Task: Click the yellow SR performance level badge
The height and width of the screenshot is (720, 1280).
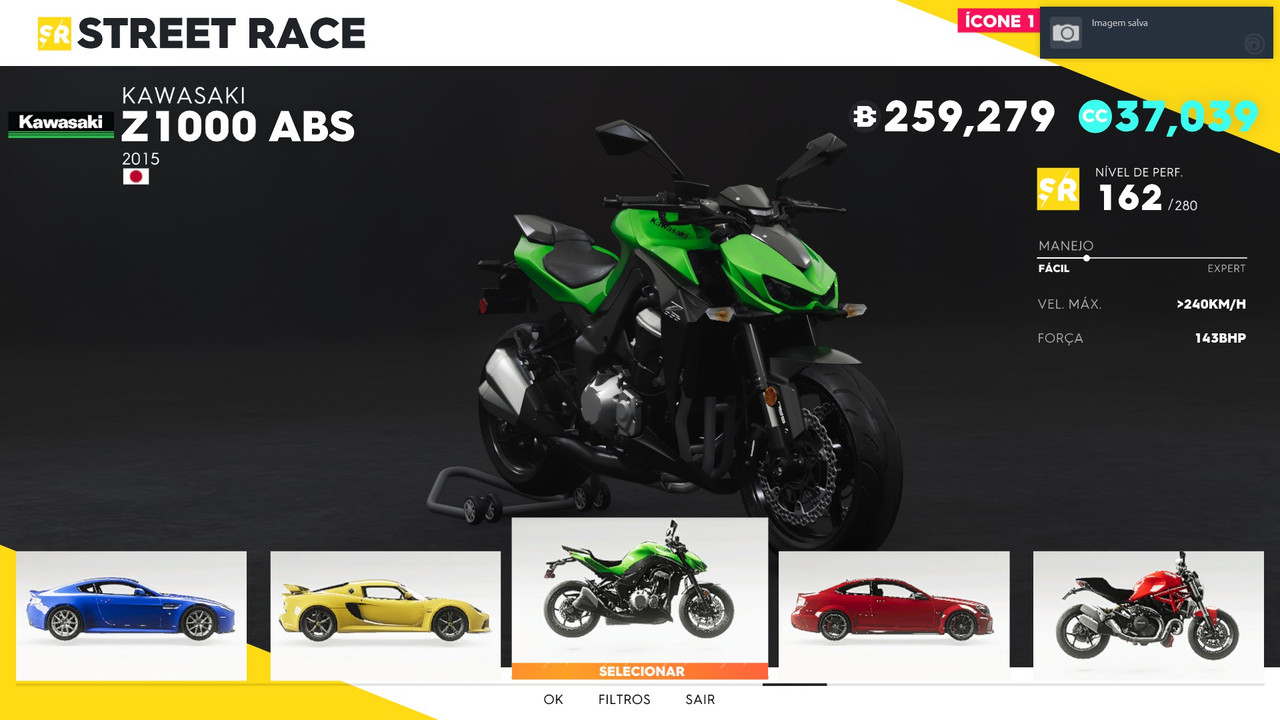Action: (1058, 189)
